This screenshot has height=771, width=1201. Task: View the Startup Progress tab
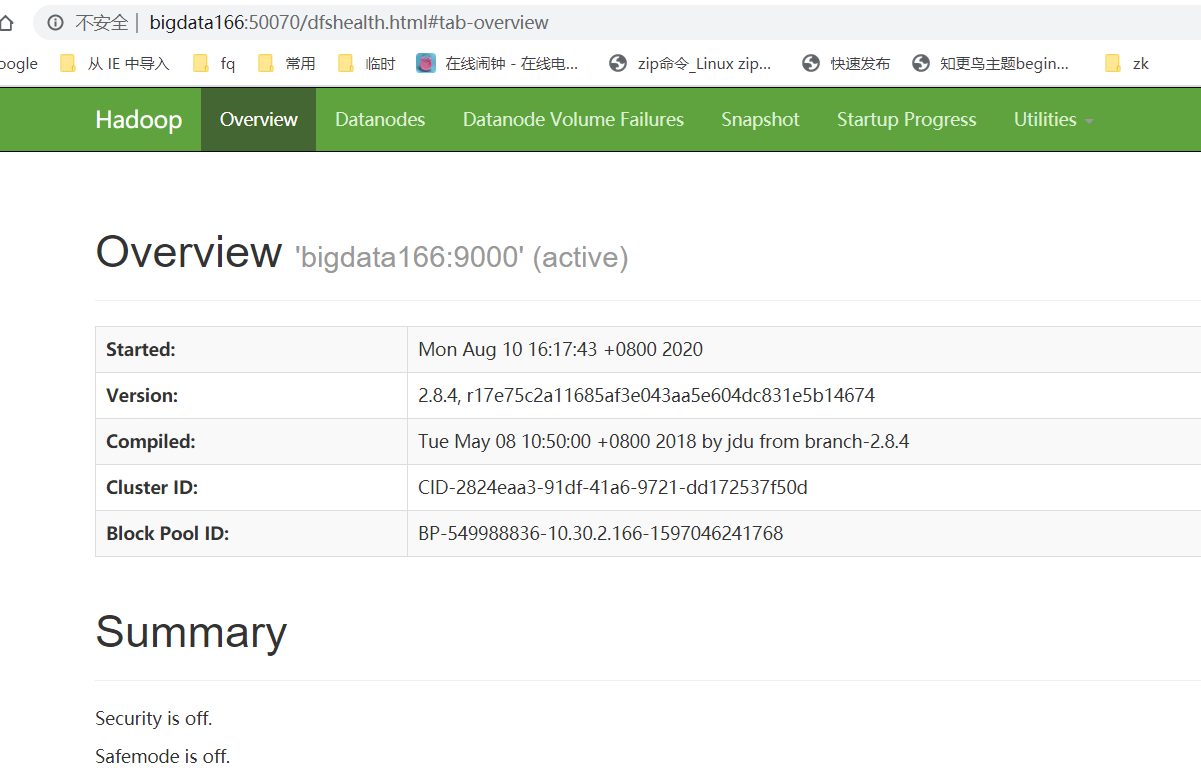(906, 120)
